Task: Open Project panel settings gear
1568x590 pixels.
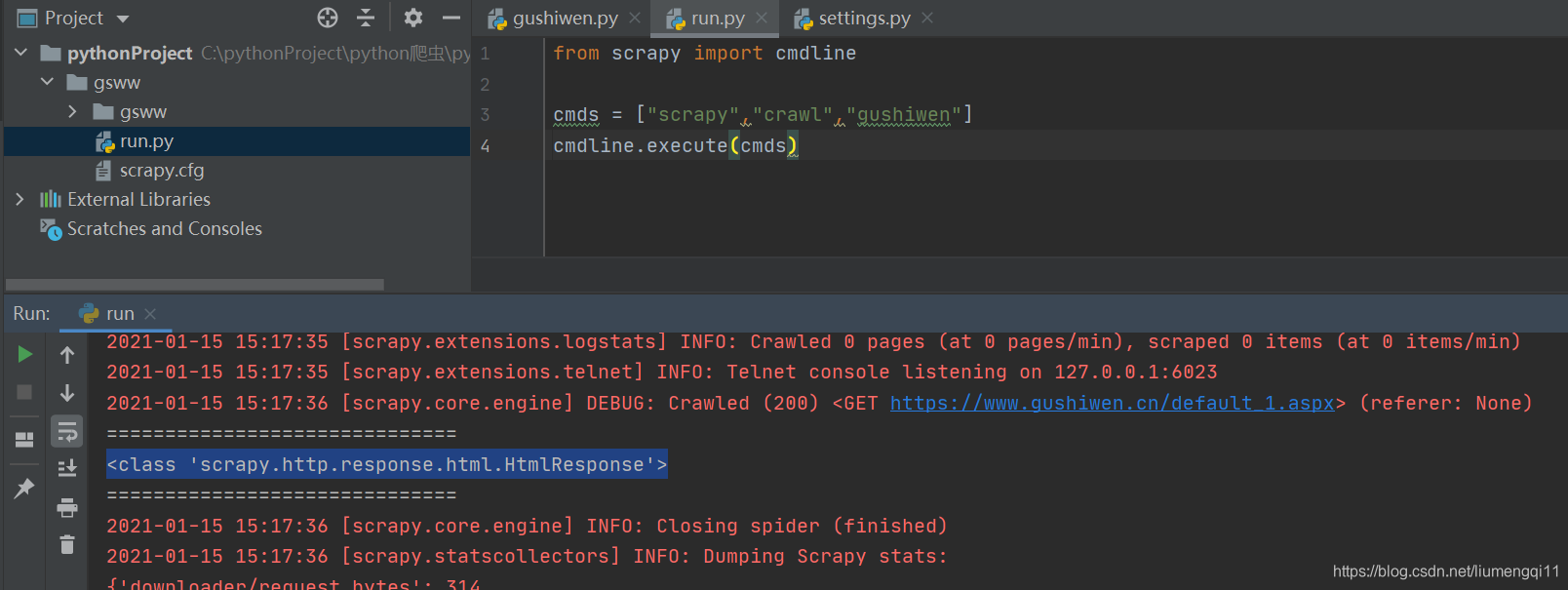Action: 413,18
